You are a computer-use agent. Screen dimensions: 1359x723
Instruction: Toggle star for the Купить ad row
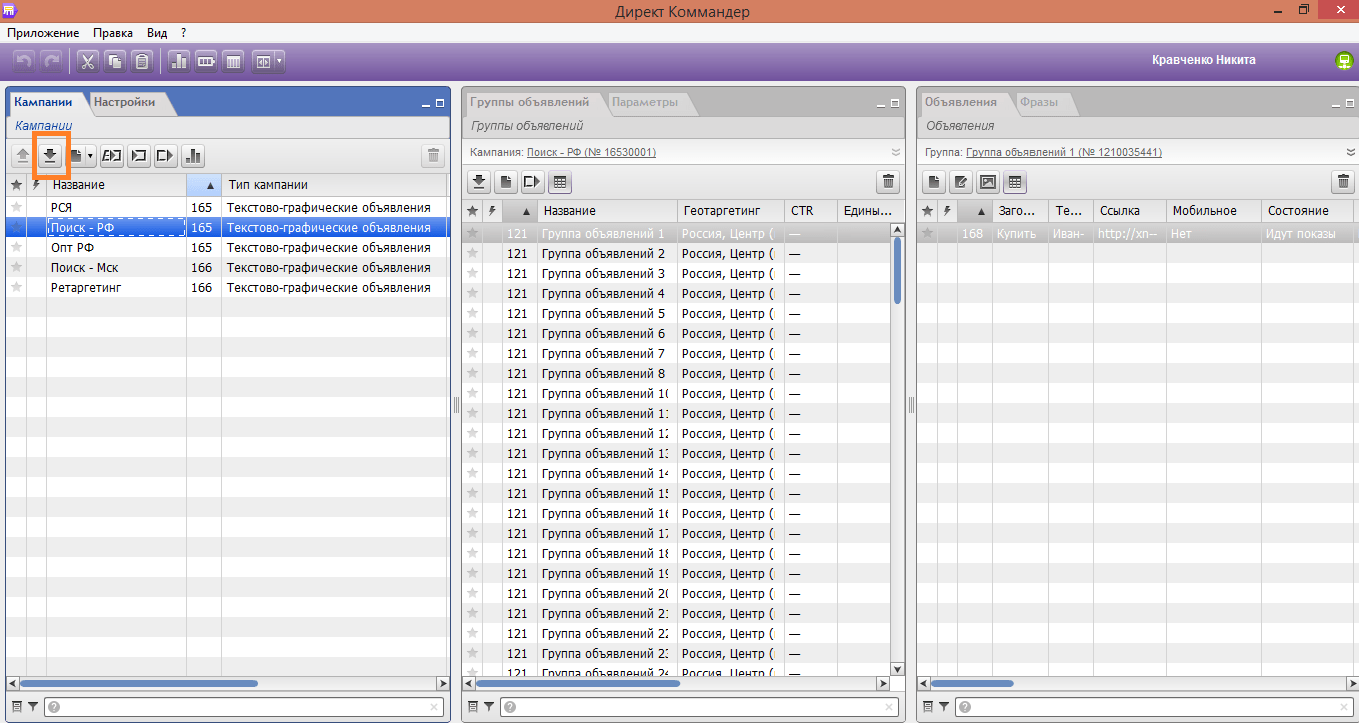click(928, 233)
